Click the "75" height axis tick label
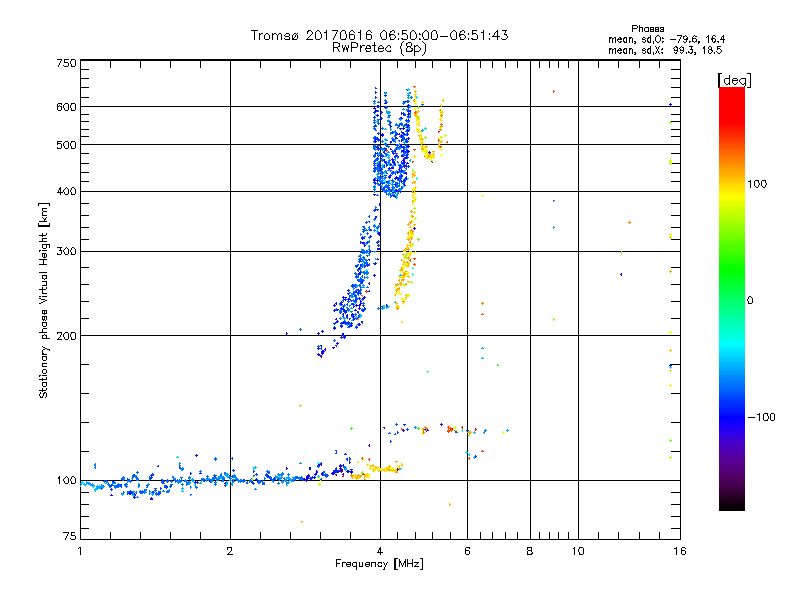The width and height of the screenshot is (800, 600). 70,536
